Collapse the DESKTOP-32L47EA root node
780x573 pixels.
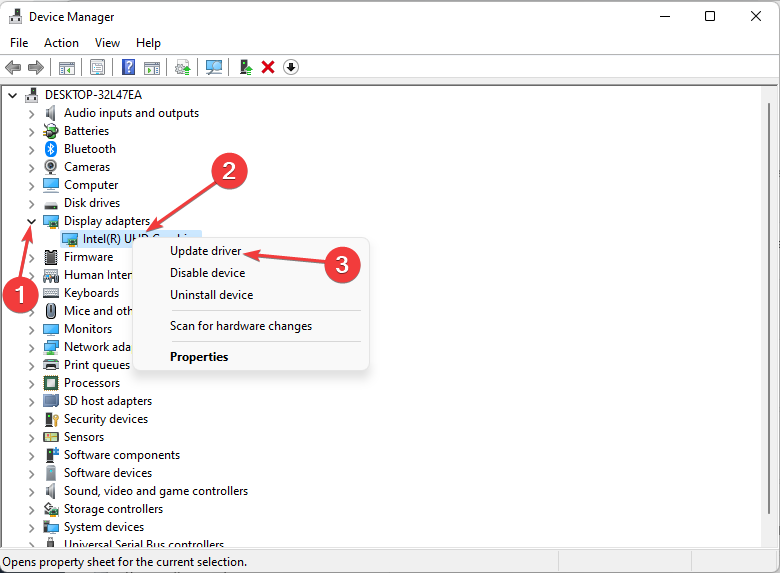click(x=12, y=95)
